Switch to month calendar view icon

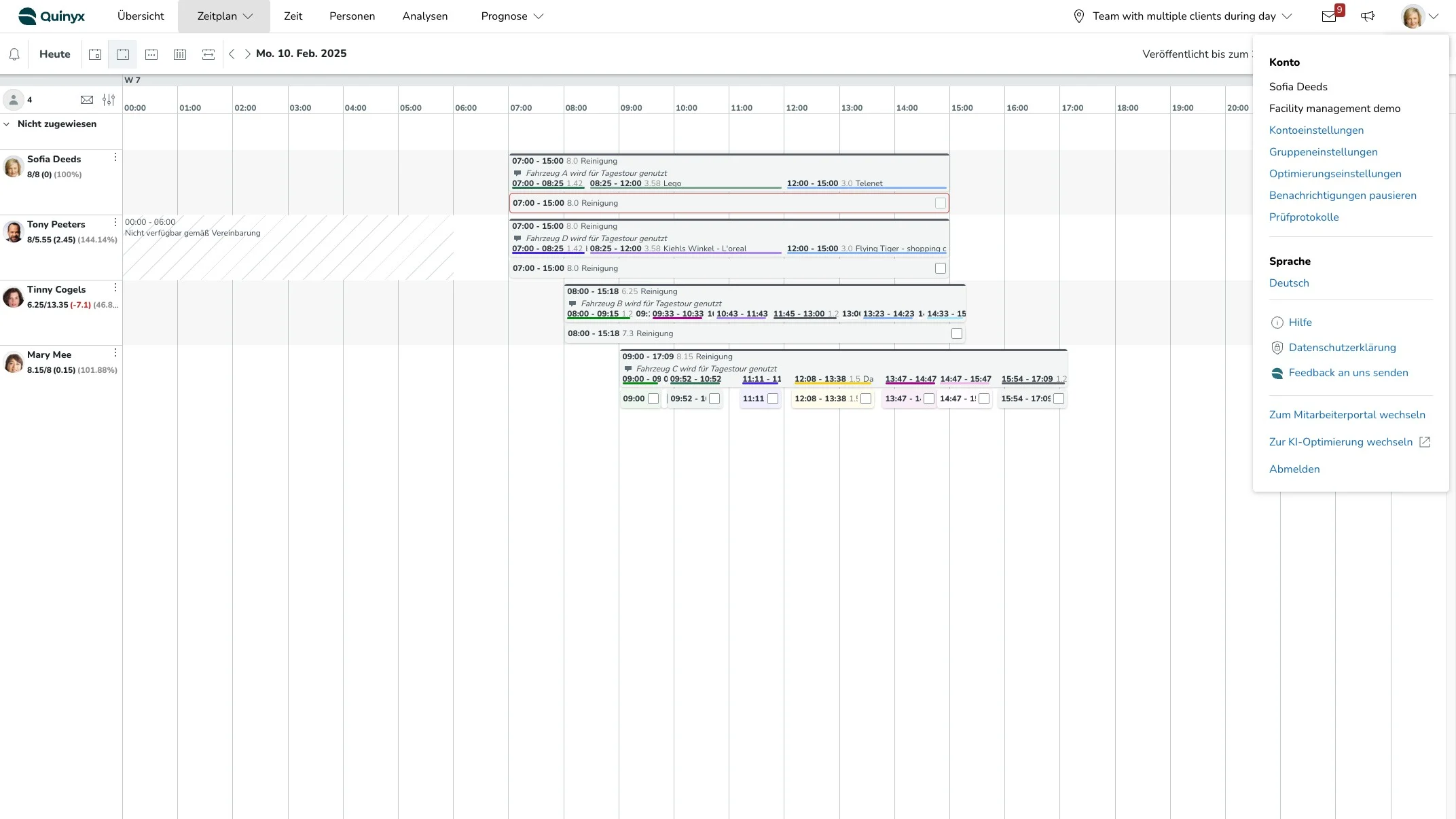coord(180,54)
